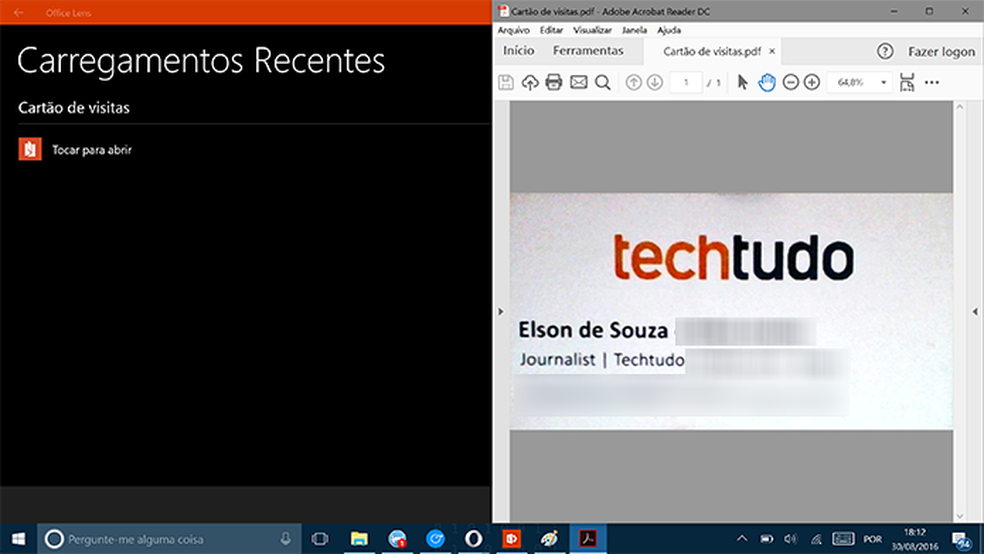
Task: Open the Action Center notifications icon
Action: [961, 539]
